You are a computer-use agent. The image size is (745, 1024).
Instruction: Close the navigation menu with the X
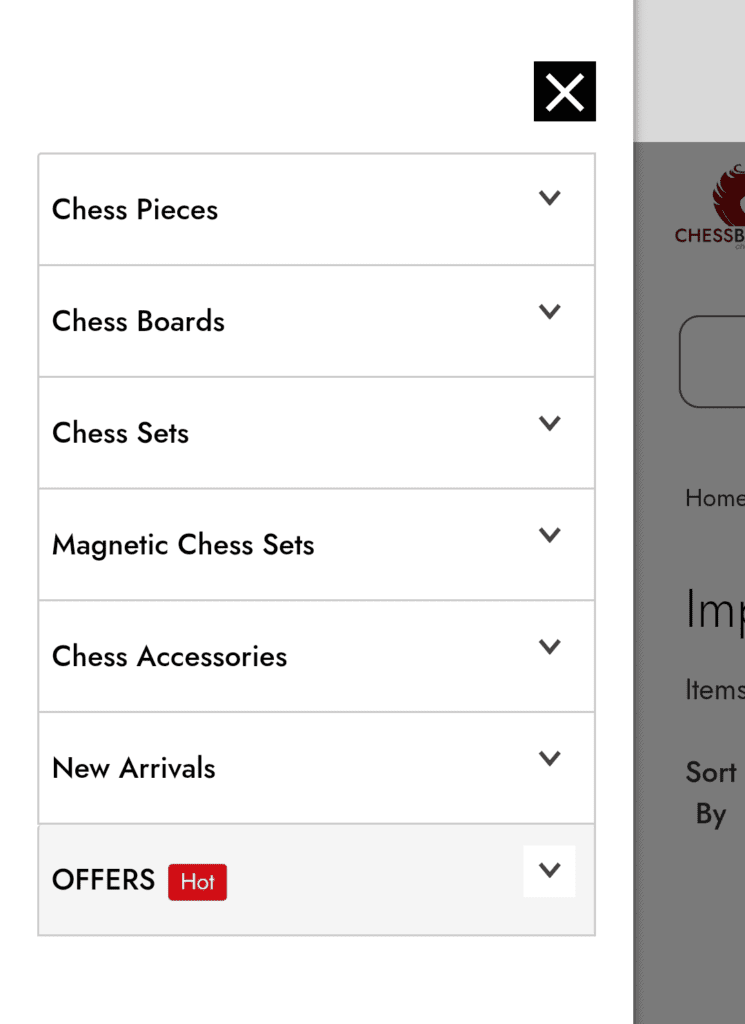(564, 92)
